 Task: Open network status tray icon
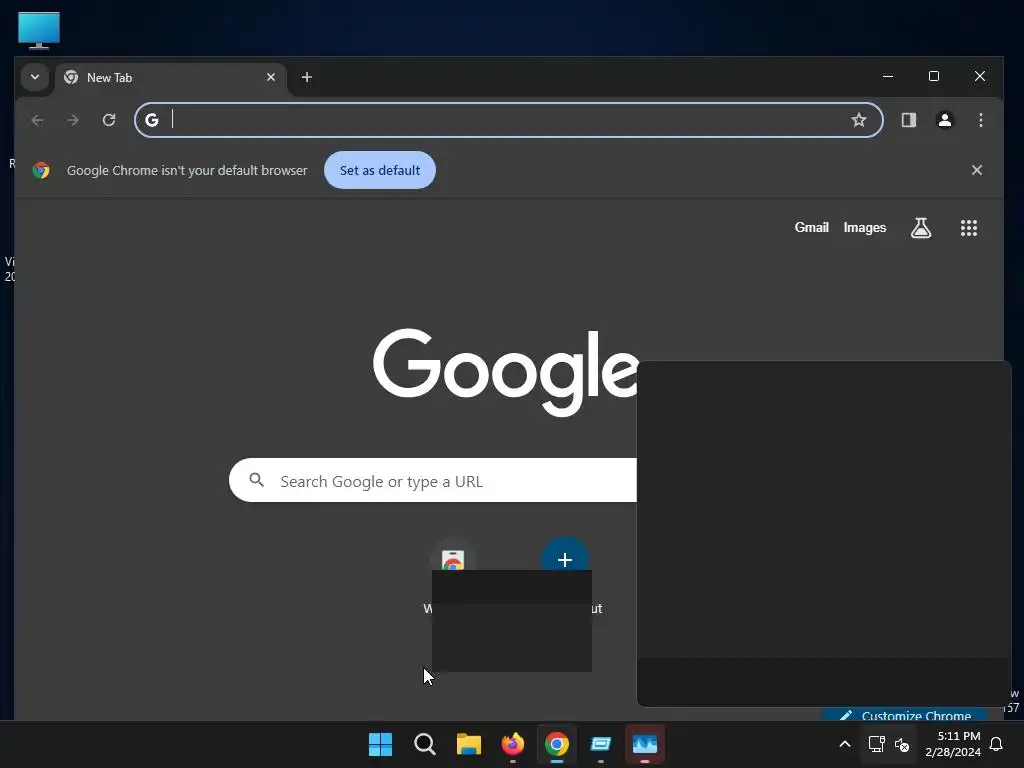tap(876, 744)
